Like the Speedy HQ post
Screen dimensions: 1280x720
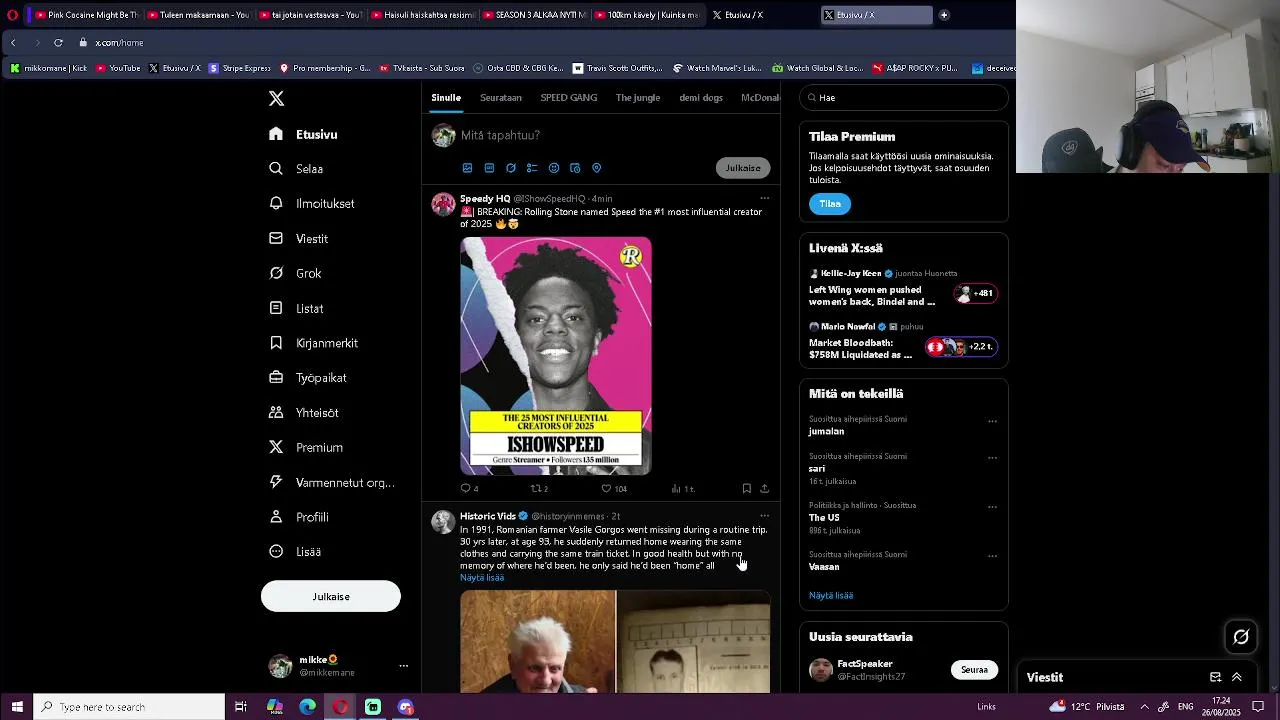[613, 489]
